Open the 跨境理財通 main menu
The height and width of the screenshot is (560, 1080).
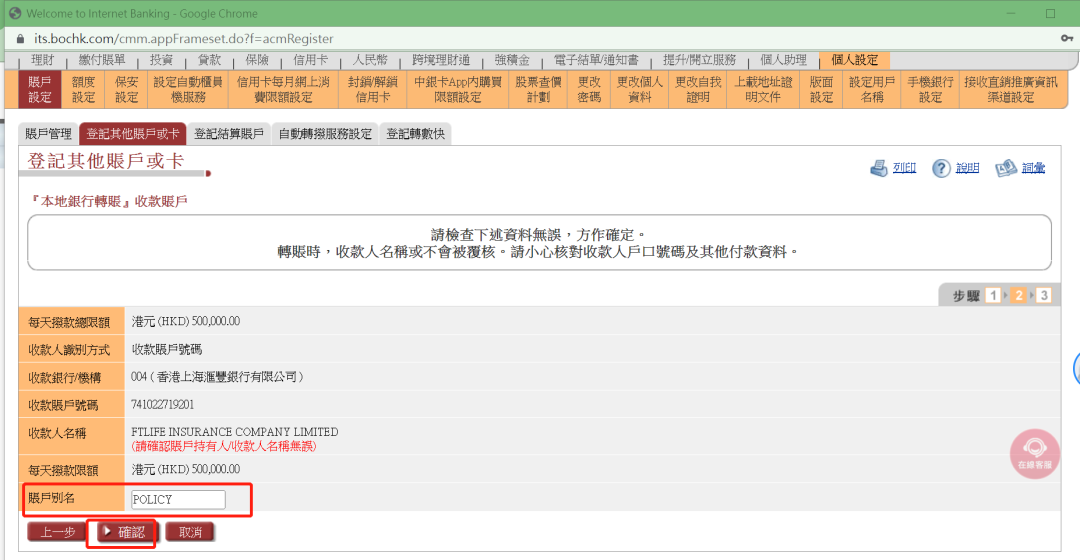(441, 60)
